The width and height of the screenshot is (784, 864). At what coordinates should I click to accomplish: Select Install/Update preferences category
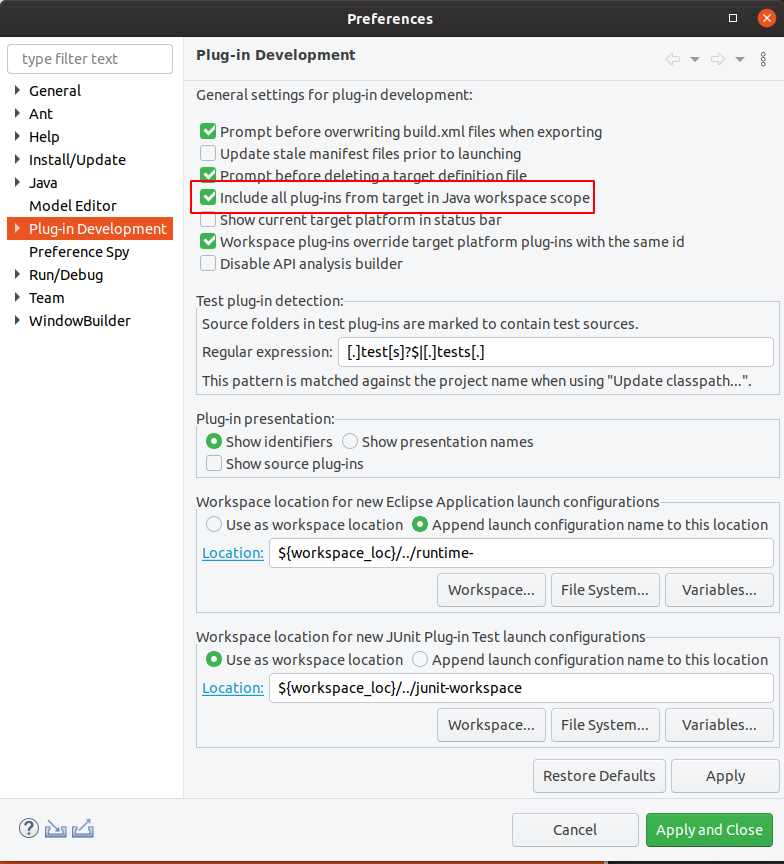pyautogui.click(x=77, y=160)
